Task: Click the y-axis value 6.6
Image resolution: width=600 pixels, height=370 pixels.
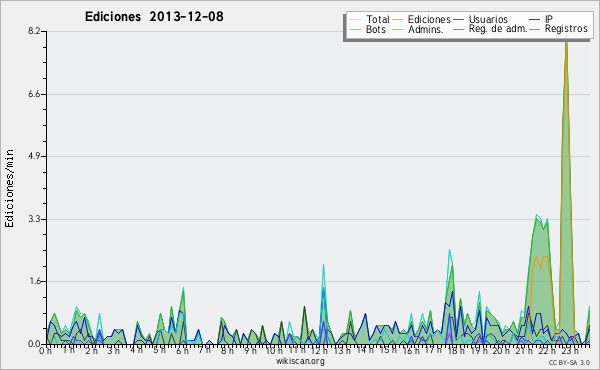Action: click(x=34, y=94)
